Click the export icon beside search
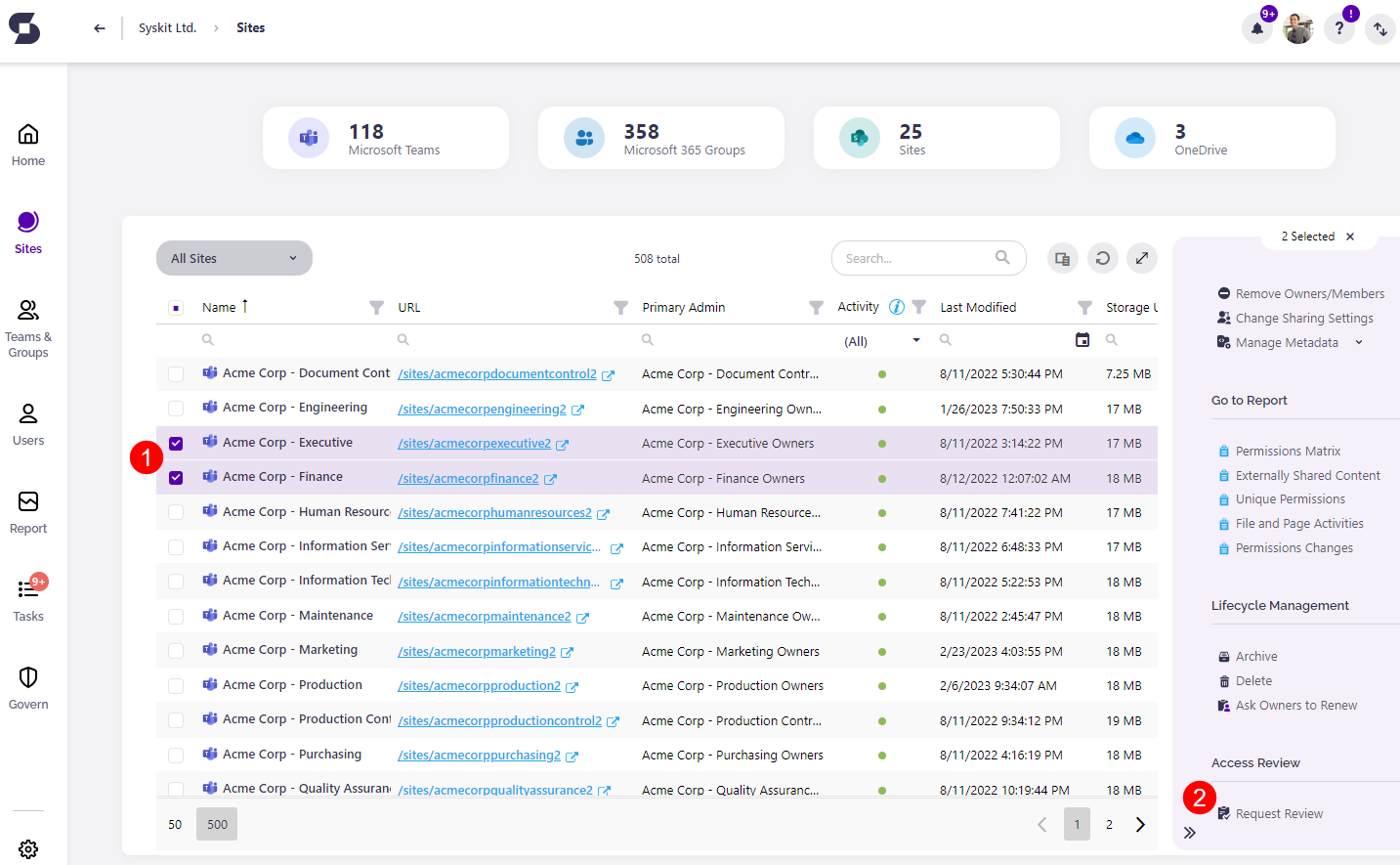The height and width of the screenshot is (865, 1400). [x=1062, y=258]
